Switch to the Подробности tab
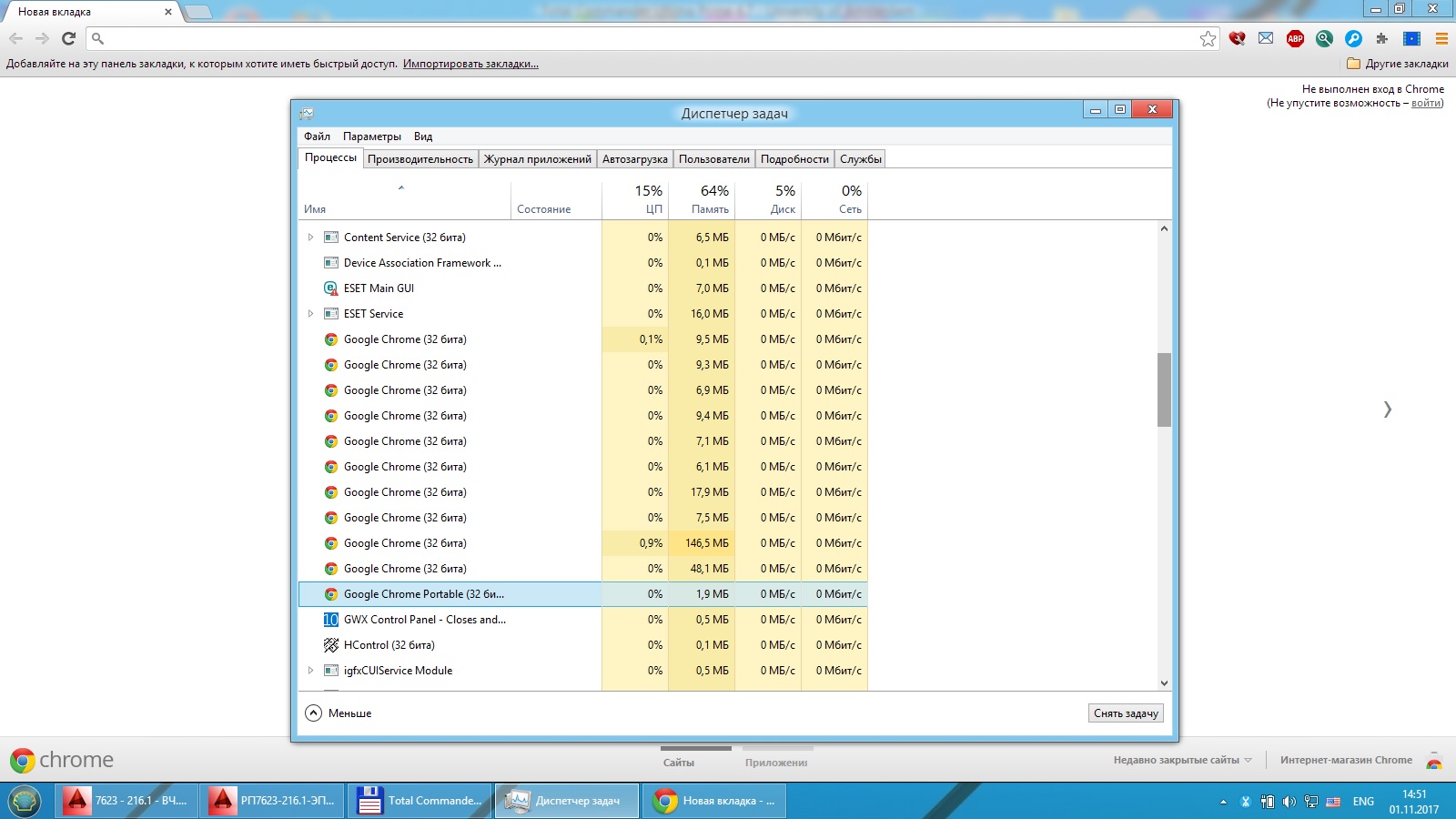The height and width of the screenshot is (819, 1456). (794, 159)
